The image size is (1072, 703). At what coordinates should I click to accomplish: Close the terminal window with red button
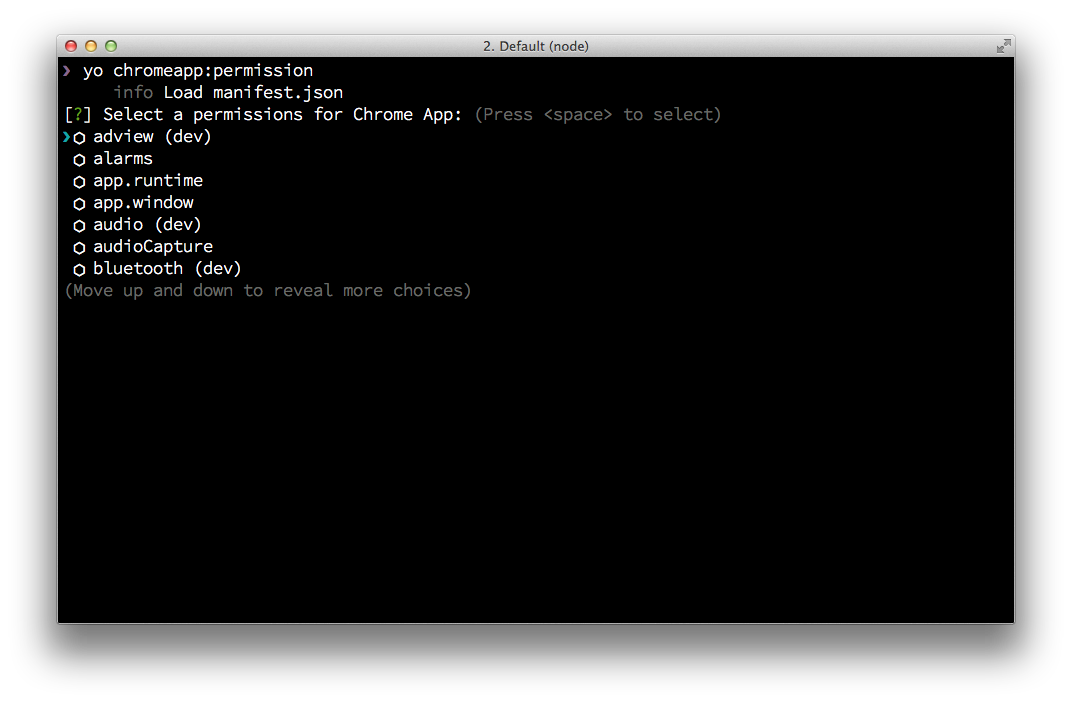[71, 46]
